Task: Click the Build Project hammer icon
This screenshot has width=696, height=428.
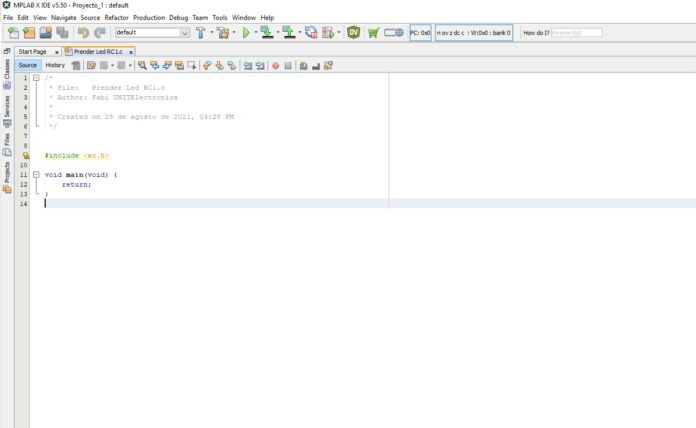Action: (x=201, y=33)
